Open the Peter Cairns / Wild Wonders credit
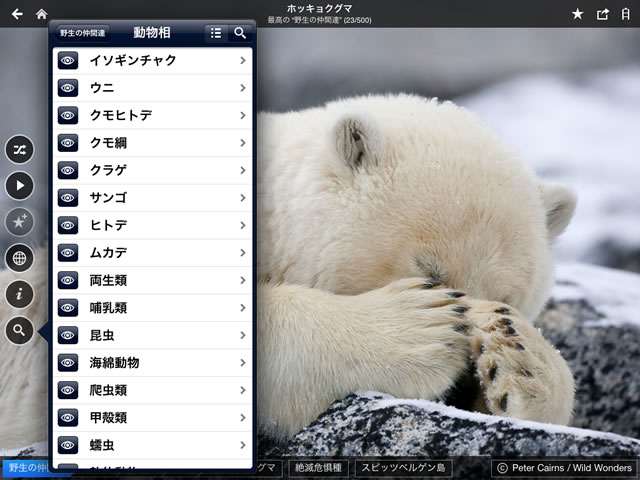 (564, 468)
